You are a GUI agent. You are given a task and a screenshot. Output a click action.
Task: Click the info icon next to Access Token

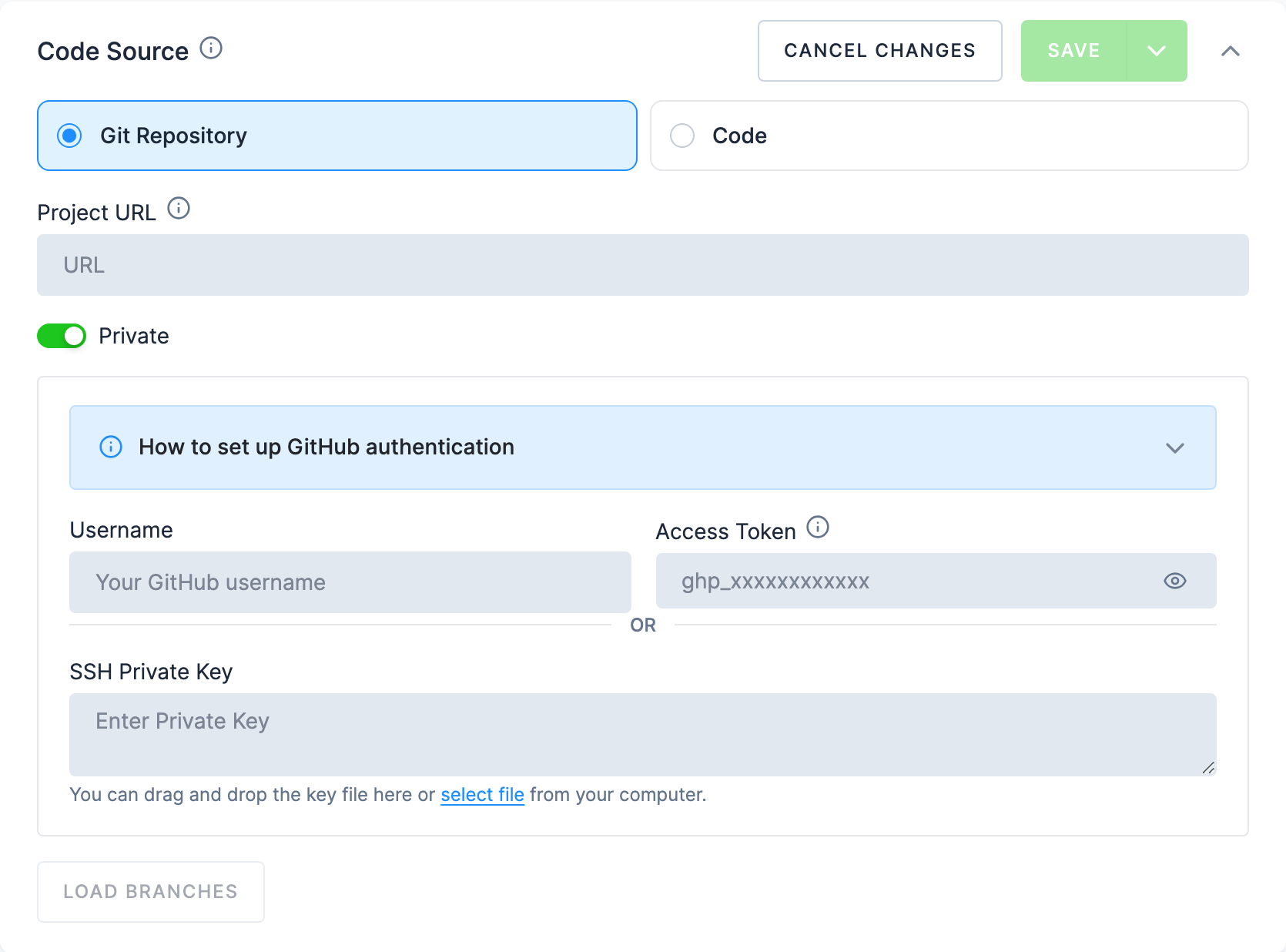tap(818, 528)
